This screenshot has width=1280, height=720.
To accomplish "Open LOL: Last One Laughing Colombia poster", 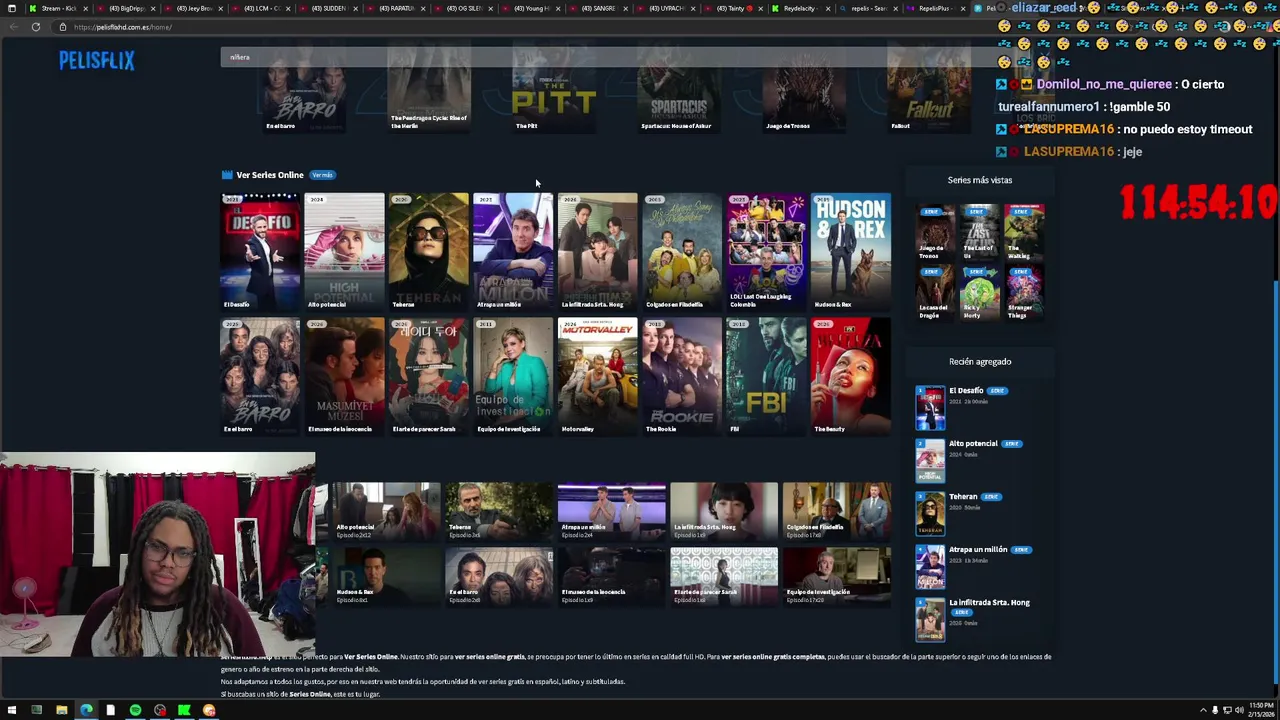I will [766, 251].
